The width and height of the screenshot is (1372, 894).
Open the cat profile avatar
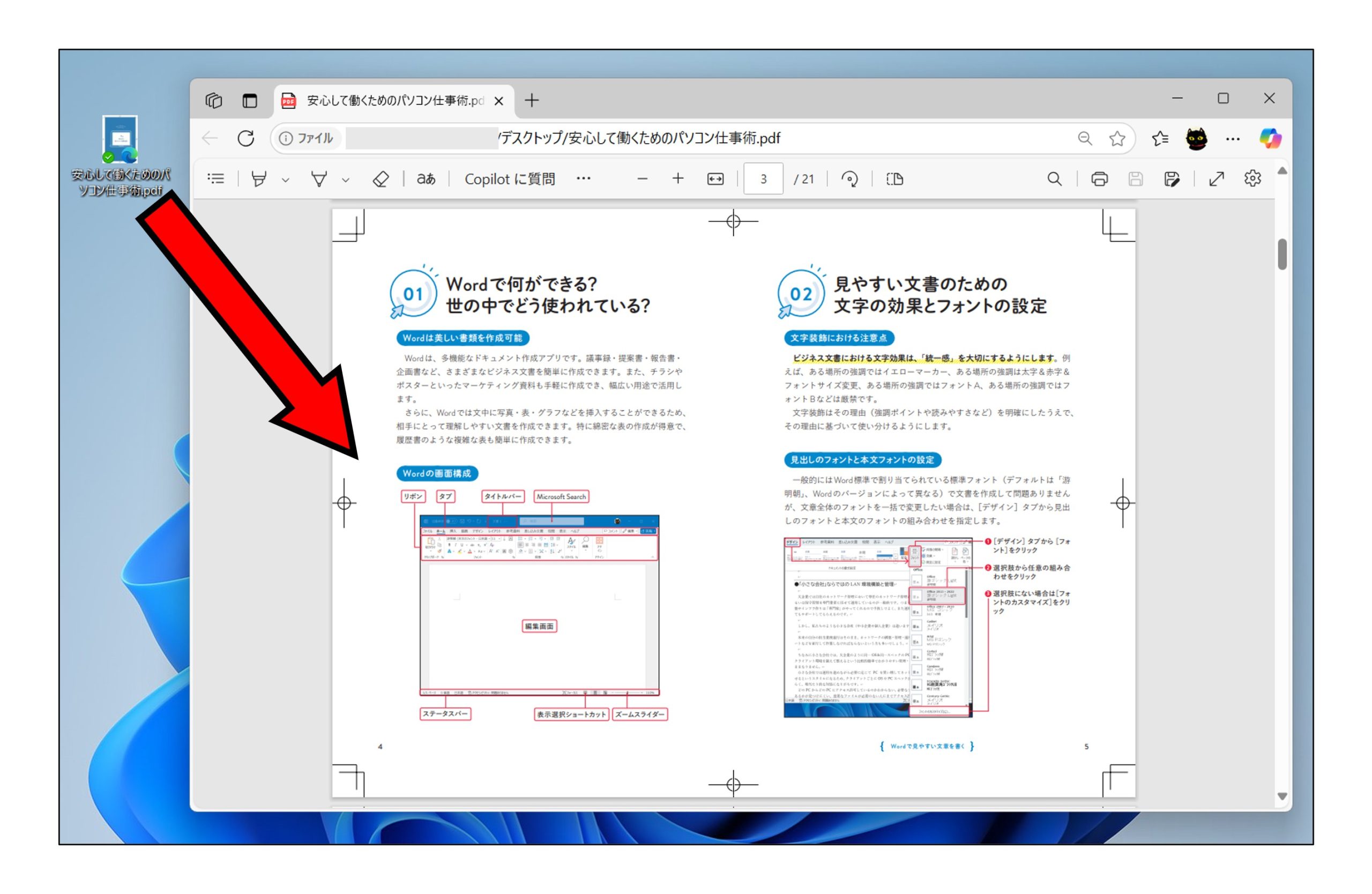tap(1196, 138)
